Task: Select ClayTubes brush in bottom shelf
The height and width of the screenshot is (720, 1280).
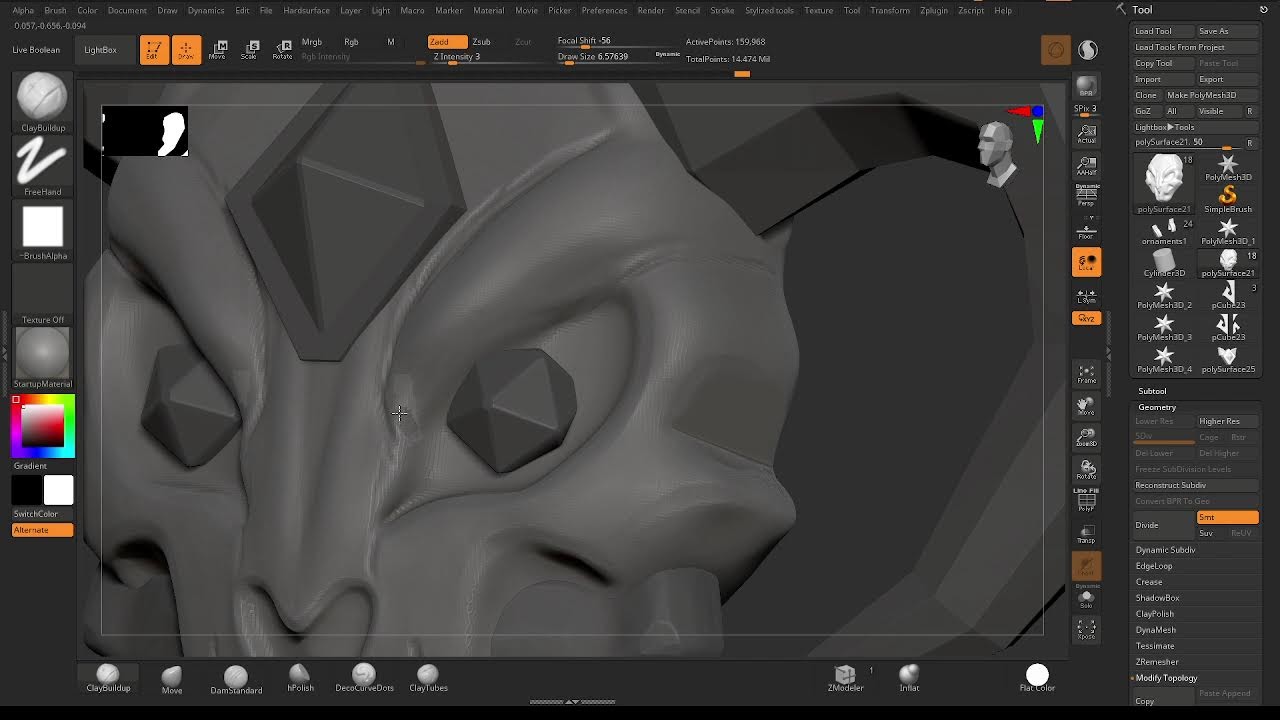Action: tap(428, 679)
